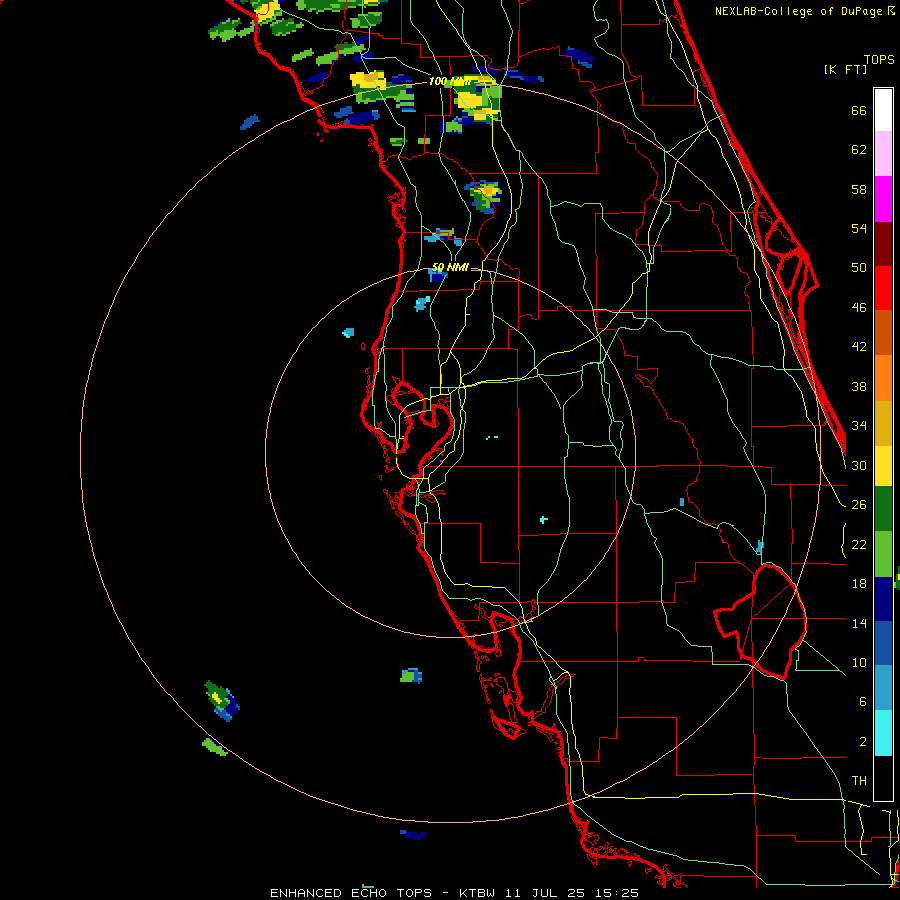900x900 pixels.
Task: Click the black TH legend swatch
Action: coord(883,778)
